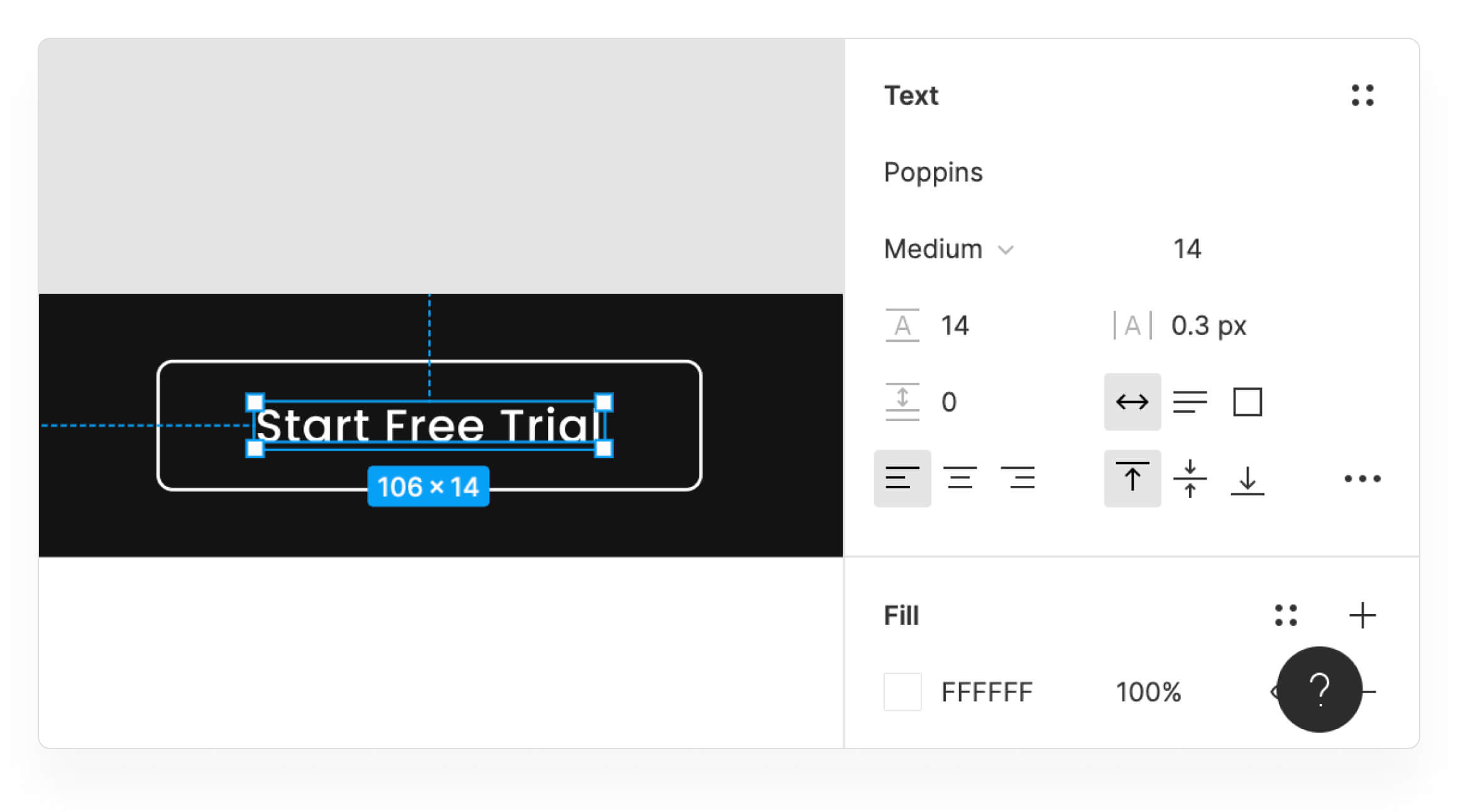This screenshot has width=1458, height=812.
Task: Open the Medium font weight dropdown
Action: pos(948,250)
